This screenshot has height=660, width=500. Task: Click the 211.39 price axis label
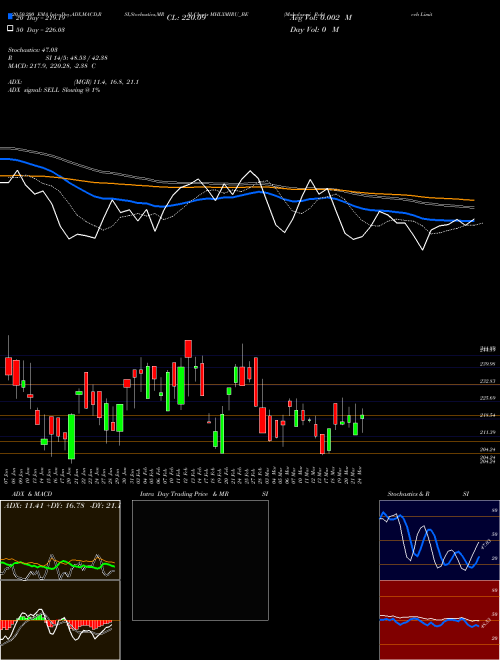coord(488,432)
